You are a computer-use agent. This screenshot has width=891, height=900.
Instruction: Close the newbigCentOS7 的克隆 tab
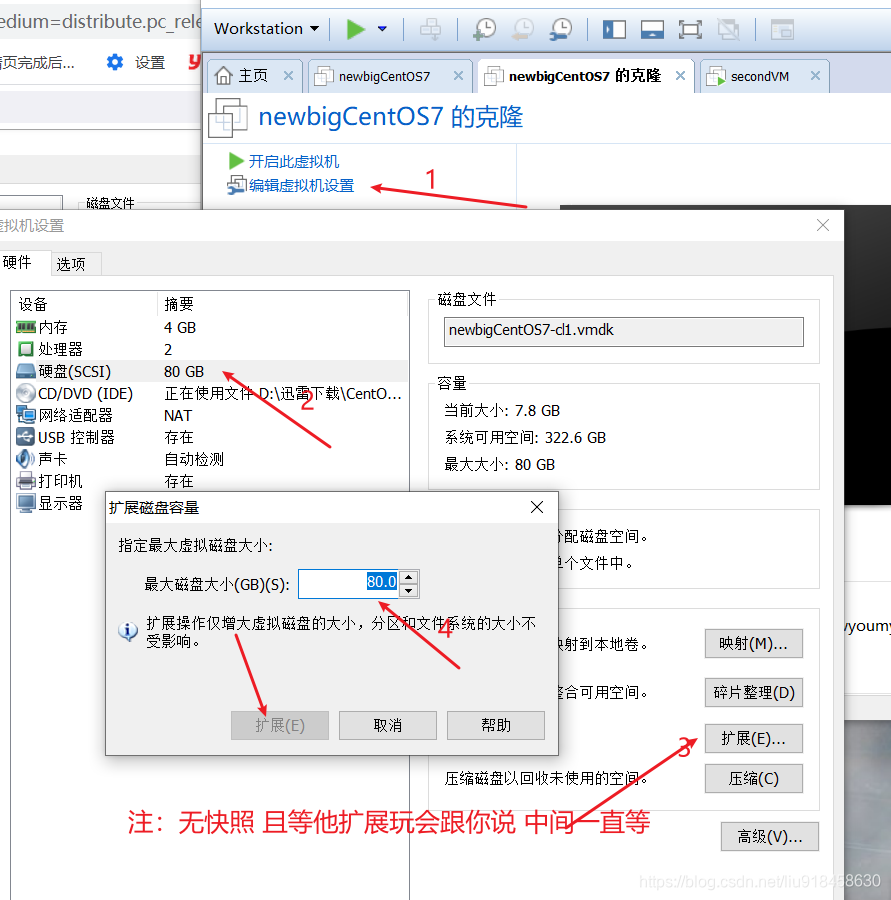click(680, 76)
